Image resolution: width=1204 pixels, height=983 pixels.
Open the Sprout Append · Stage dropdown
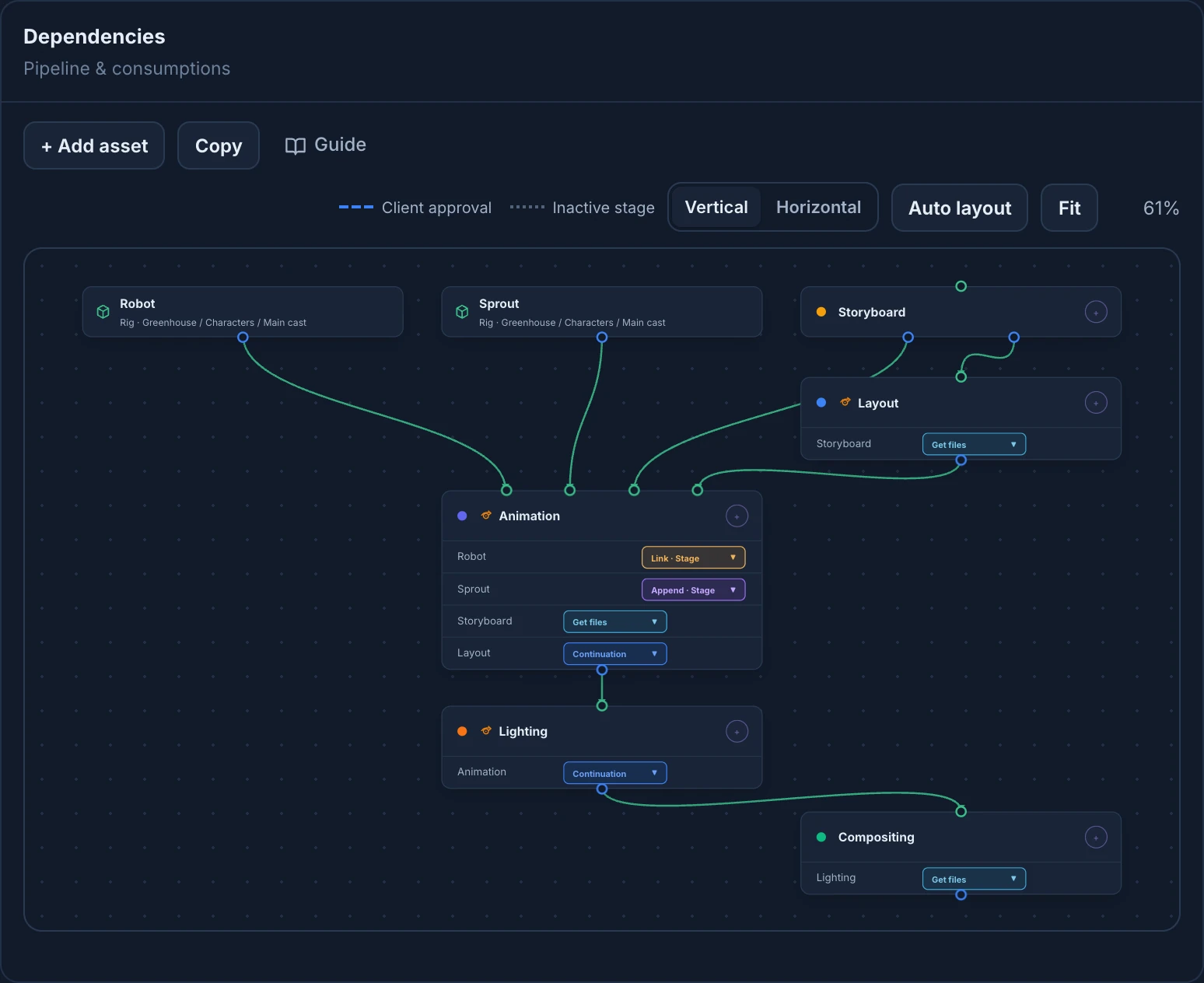tap(693, 589)
